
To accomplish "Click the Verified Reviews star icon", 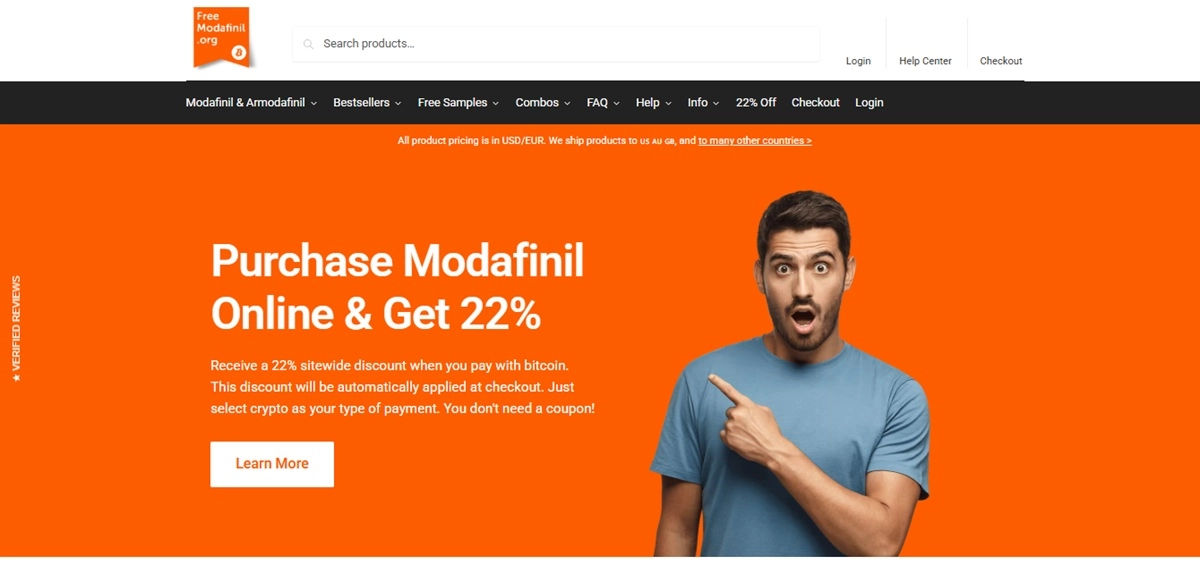I will click(15, 378).
